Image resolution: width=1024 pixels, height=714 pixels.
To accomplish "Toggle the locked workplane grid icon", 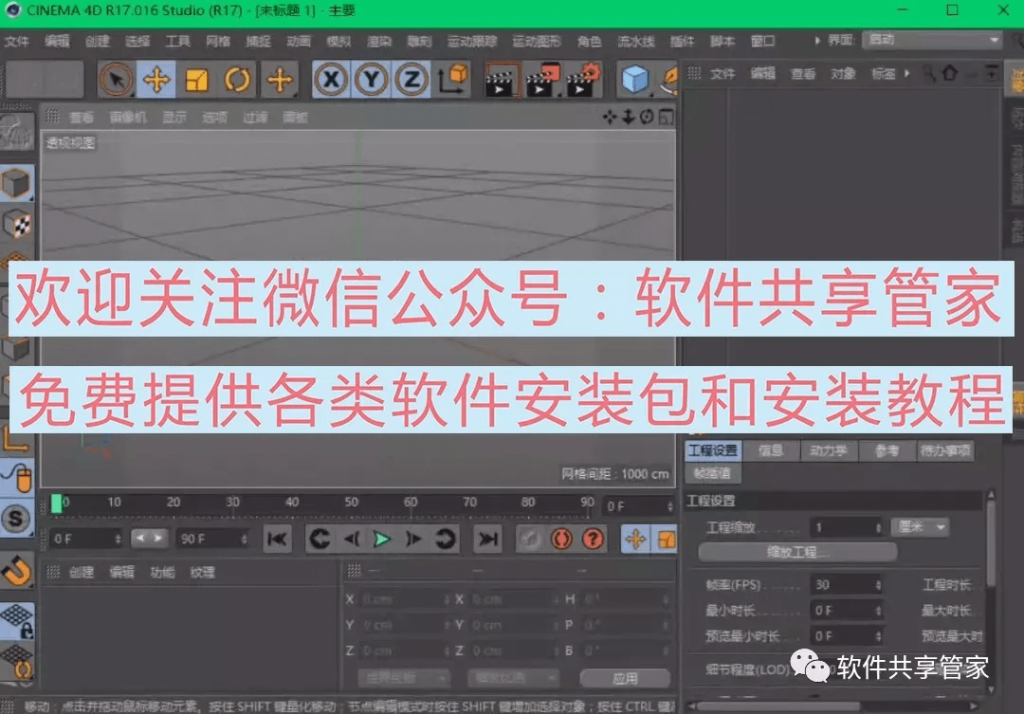I will 16,621.
